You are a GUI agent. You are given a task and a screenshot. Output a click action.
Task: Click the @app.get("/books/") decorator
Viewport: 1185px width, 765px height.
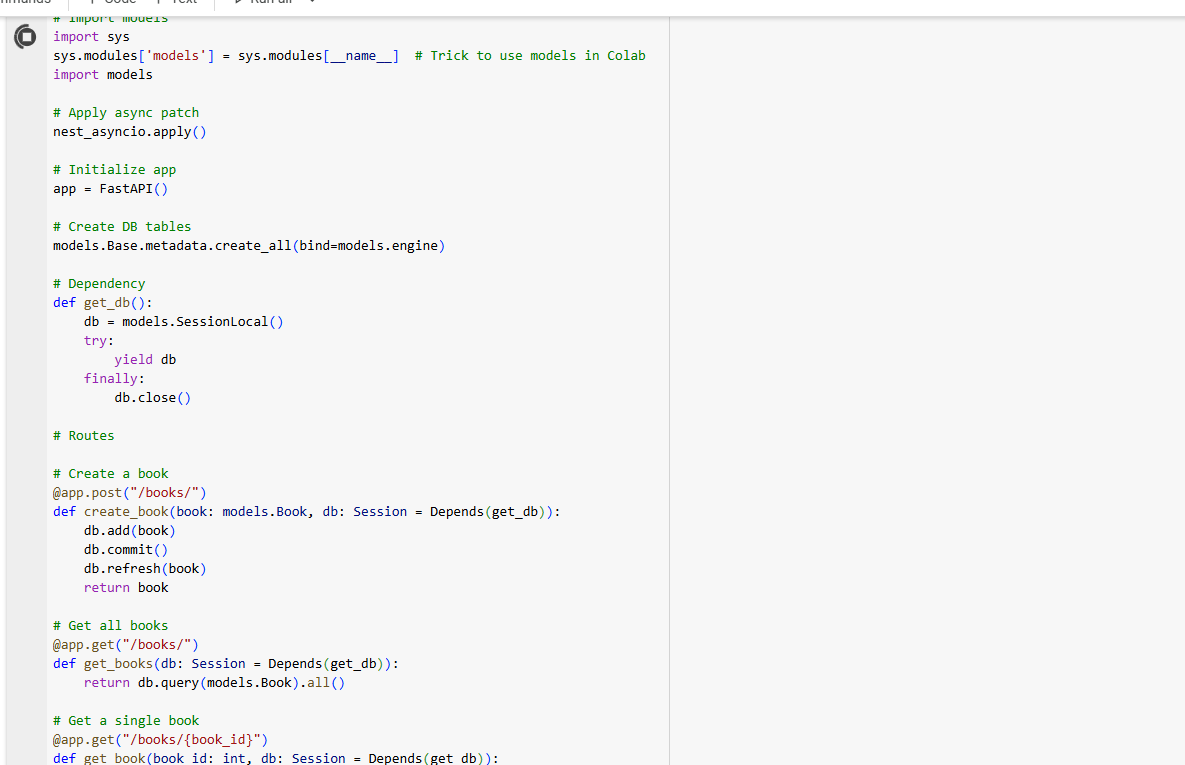pyautogui.click(x=125, y=645)
